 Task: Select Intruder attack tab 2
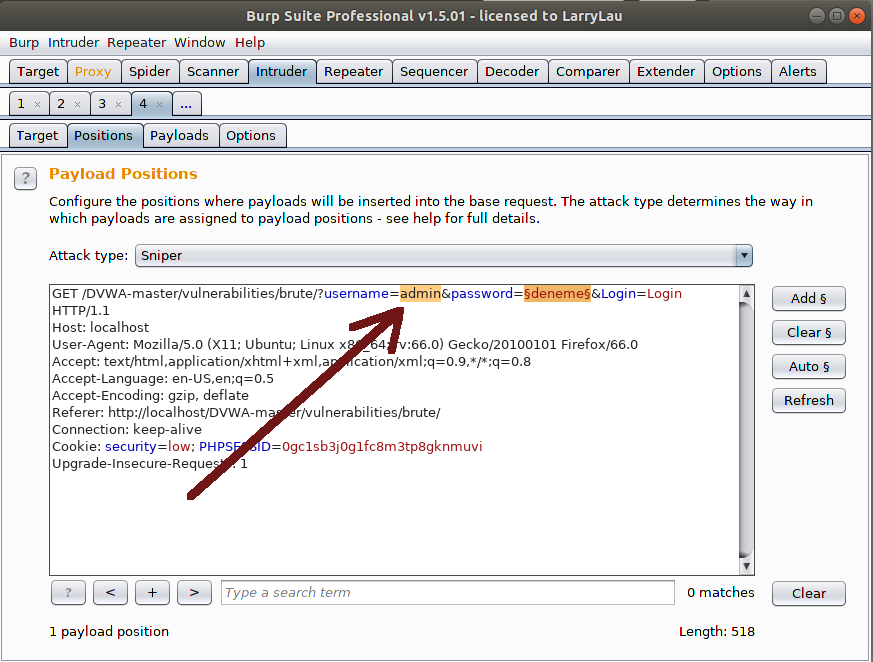62,104
